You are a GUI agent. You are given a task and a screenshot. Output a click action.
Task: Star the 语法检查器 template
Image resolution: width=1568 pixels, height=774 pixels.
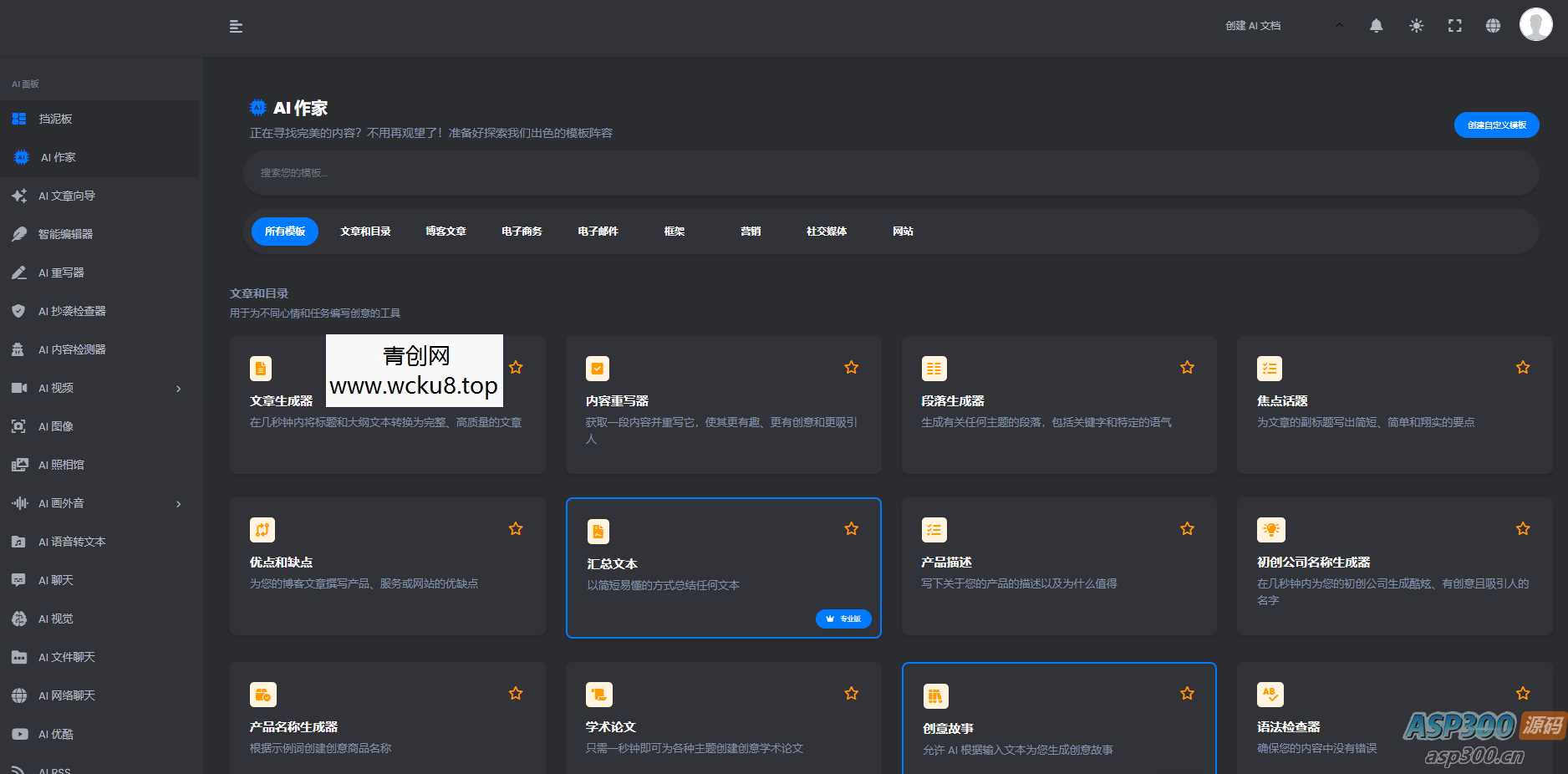pos(1522,693)
